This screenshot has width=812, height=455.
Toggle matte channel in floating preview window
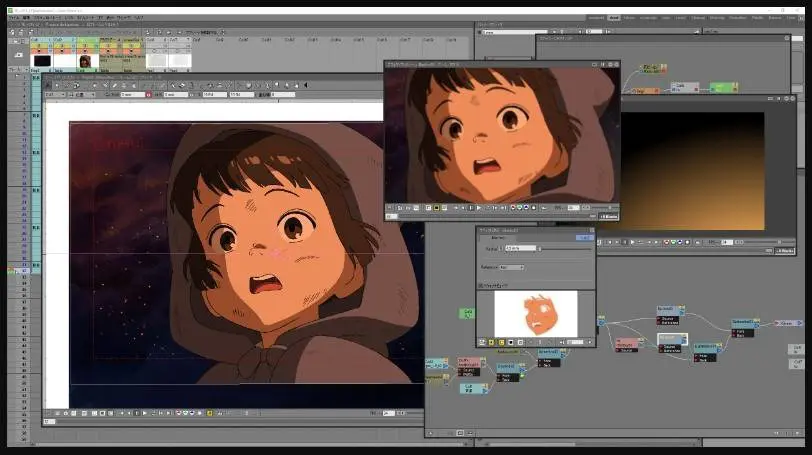[533, 208]
